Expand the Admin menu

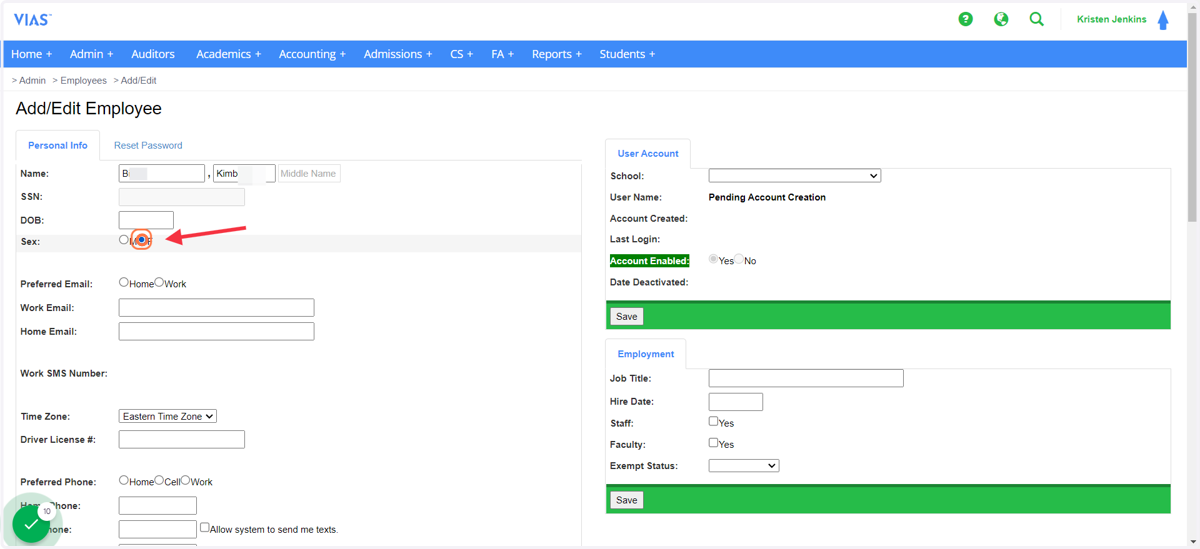pyautogui.click(x=92, y=54)
